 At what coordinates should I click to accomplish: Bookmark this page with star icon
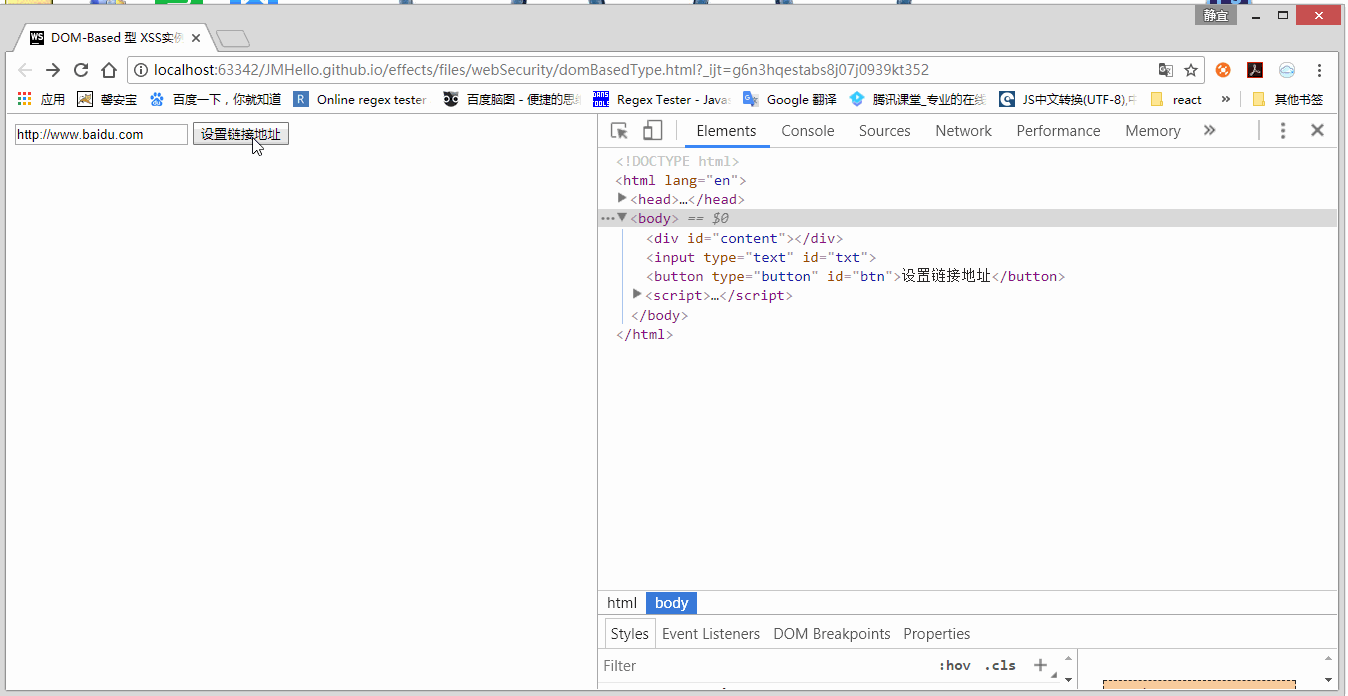point(1191,70)
